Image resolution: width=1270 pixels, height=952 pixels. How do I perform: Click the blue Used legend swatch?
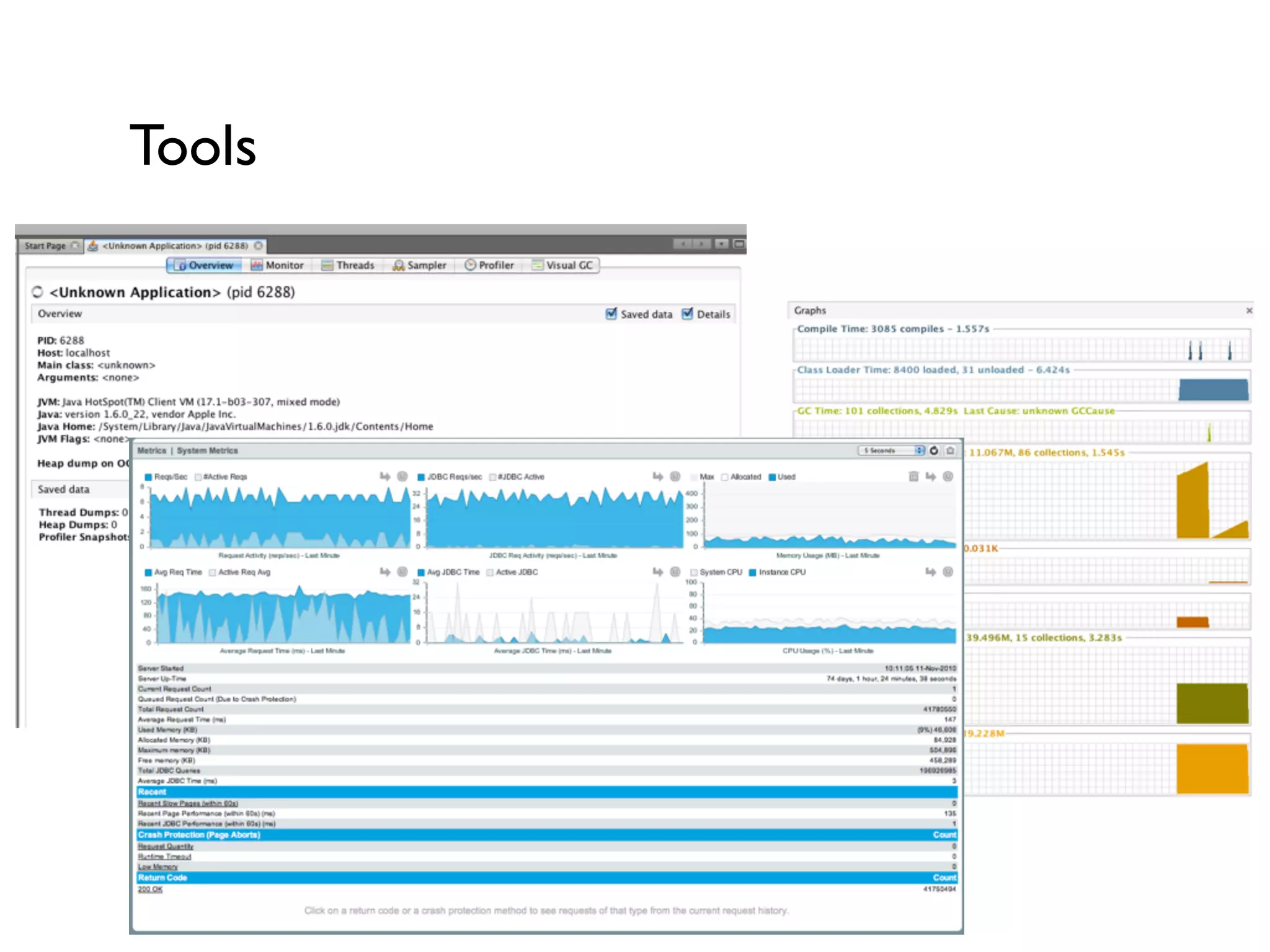(x=772, y=477)
